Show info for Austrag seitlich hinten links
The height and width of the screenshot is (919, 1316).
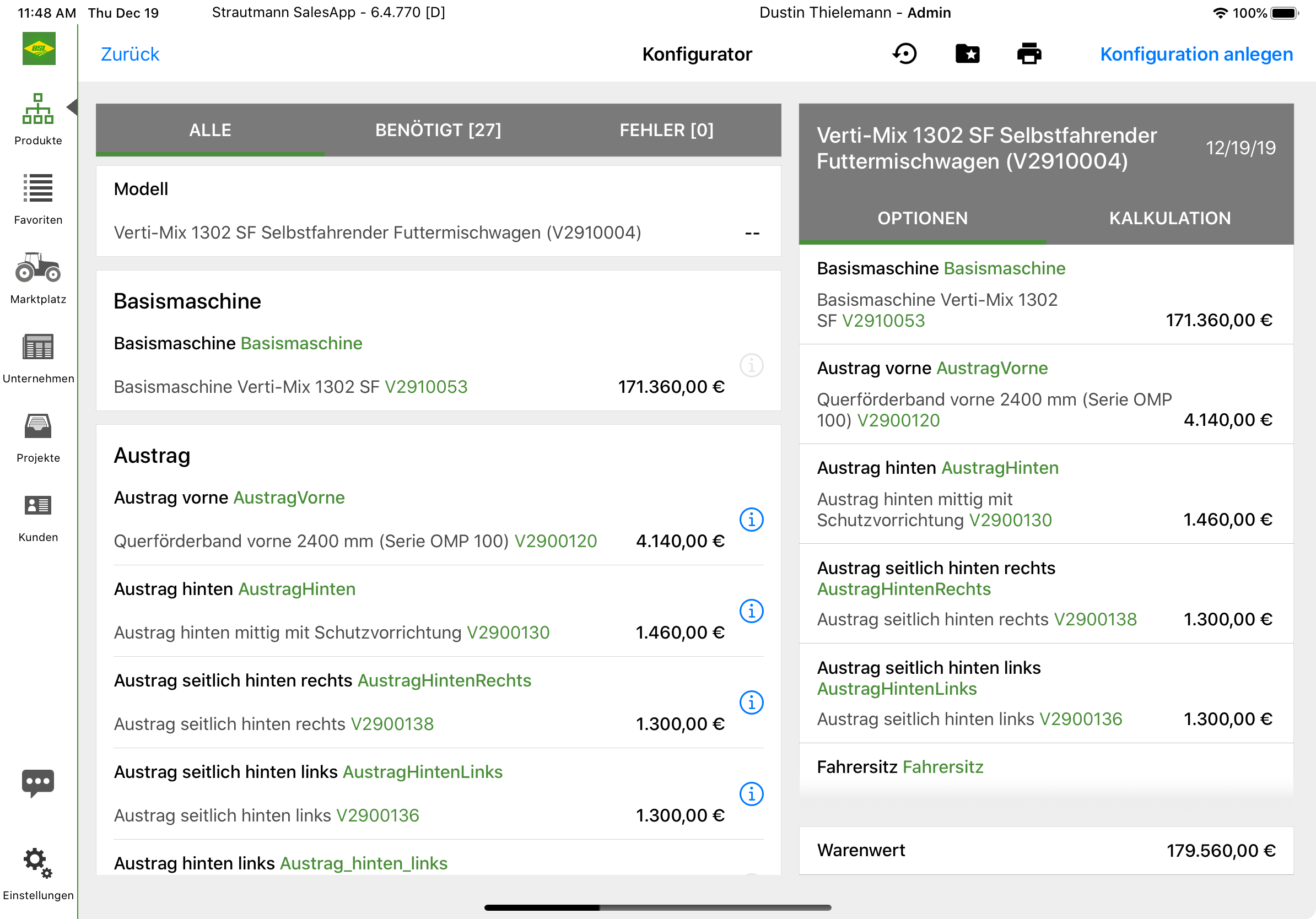pyautogui.click(x=752, y=794)
